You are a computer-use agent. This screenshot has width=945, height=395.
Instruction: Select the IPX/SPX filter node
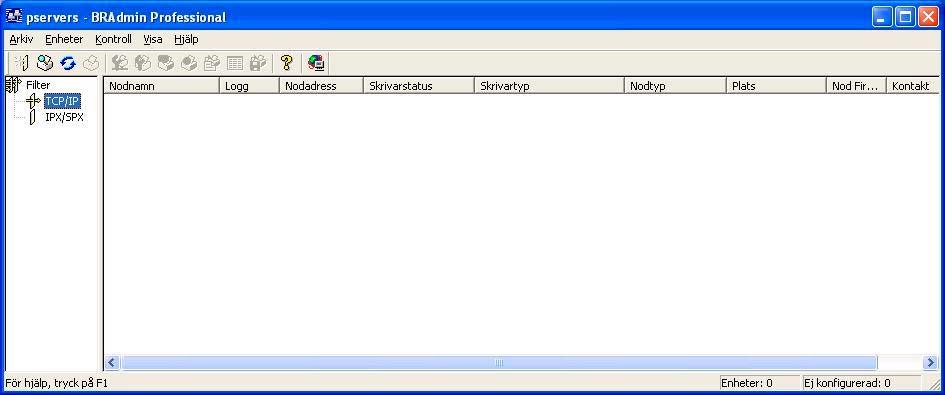click(64, 117)
